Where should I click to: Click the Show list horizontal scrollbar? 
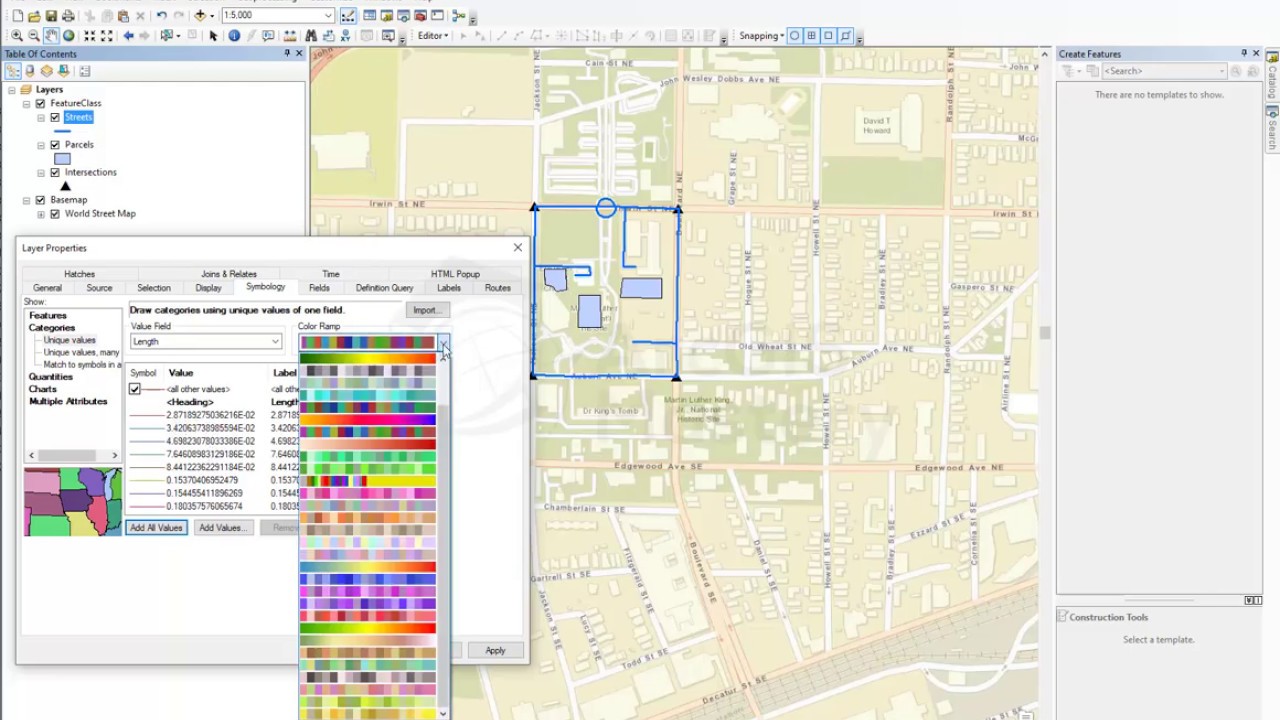click(x=73, y=455)
